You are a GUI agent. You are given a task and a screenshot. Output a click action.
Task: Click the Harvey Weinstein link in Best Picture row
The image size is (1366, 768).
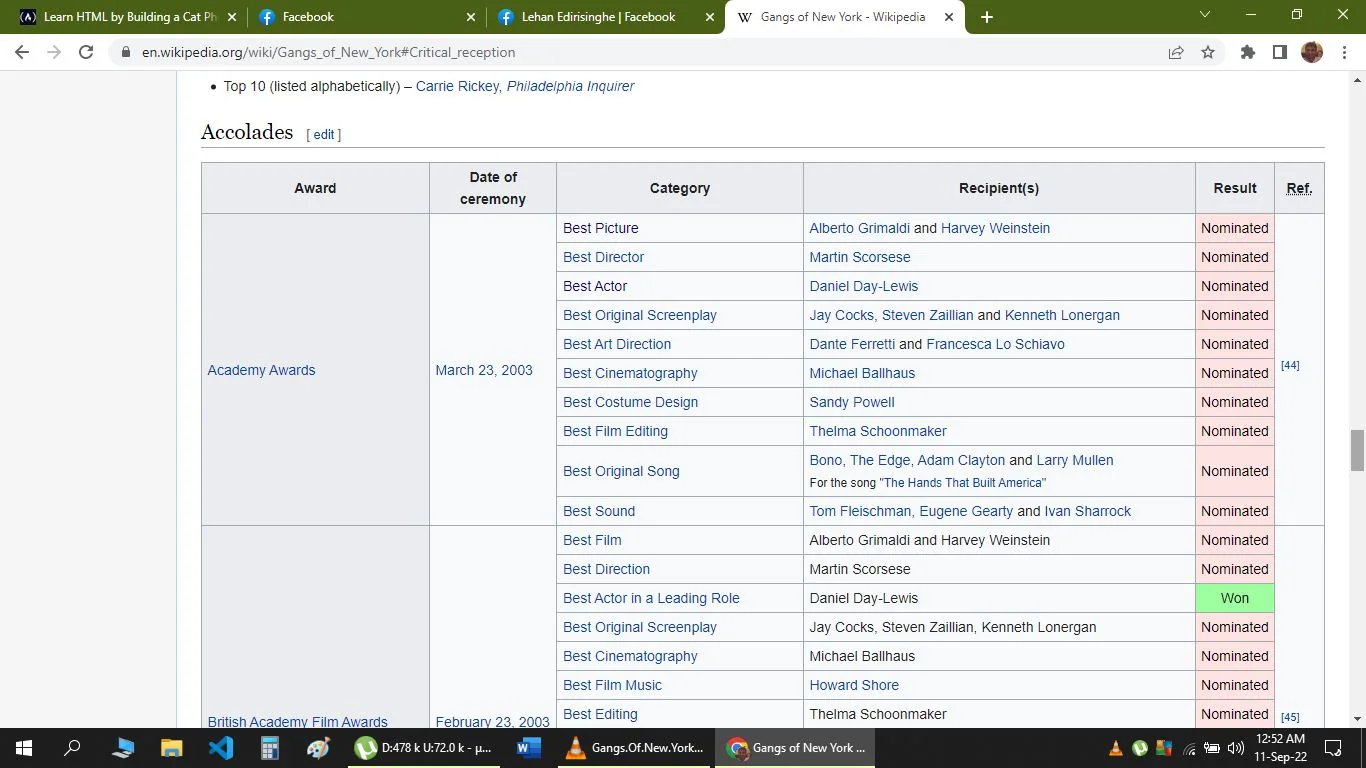995,228
